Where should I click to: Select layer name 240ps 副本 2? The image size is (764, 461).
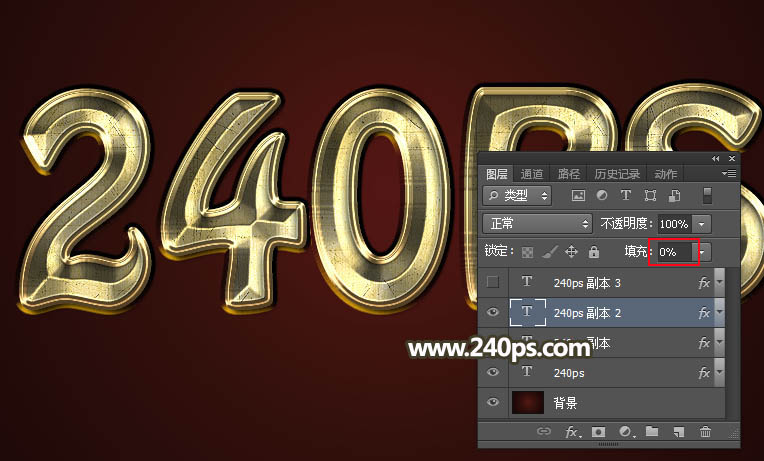click(x=587, y=313)
